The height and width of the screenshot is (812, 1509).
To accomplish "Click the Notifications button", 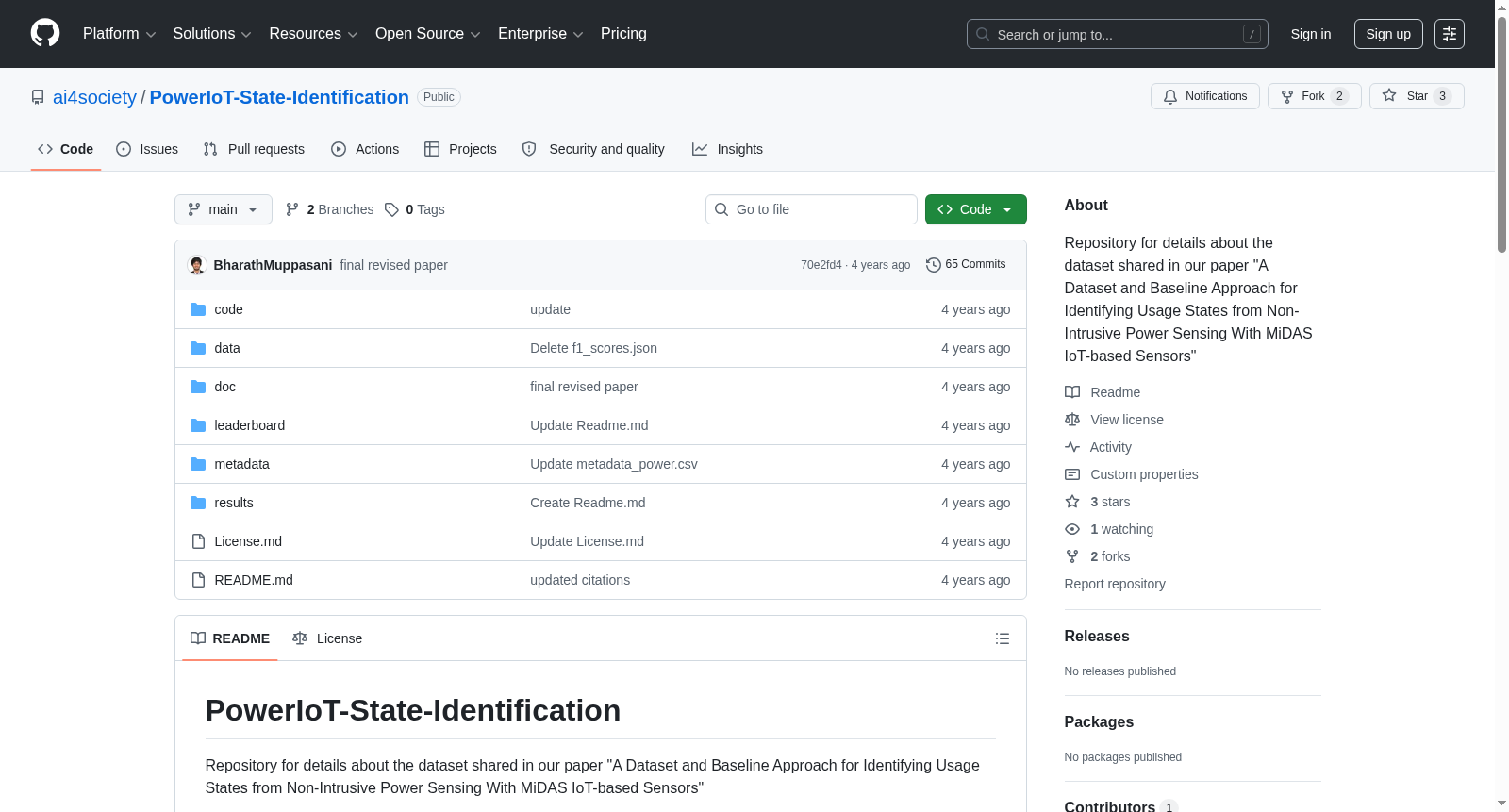I will pos(1205,96).
